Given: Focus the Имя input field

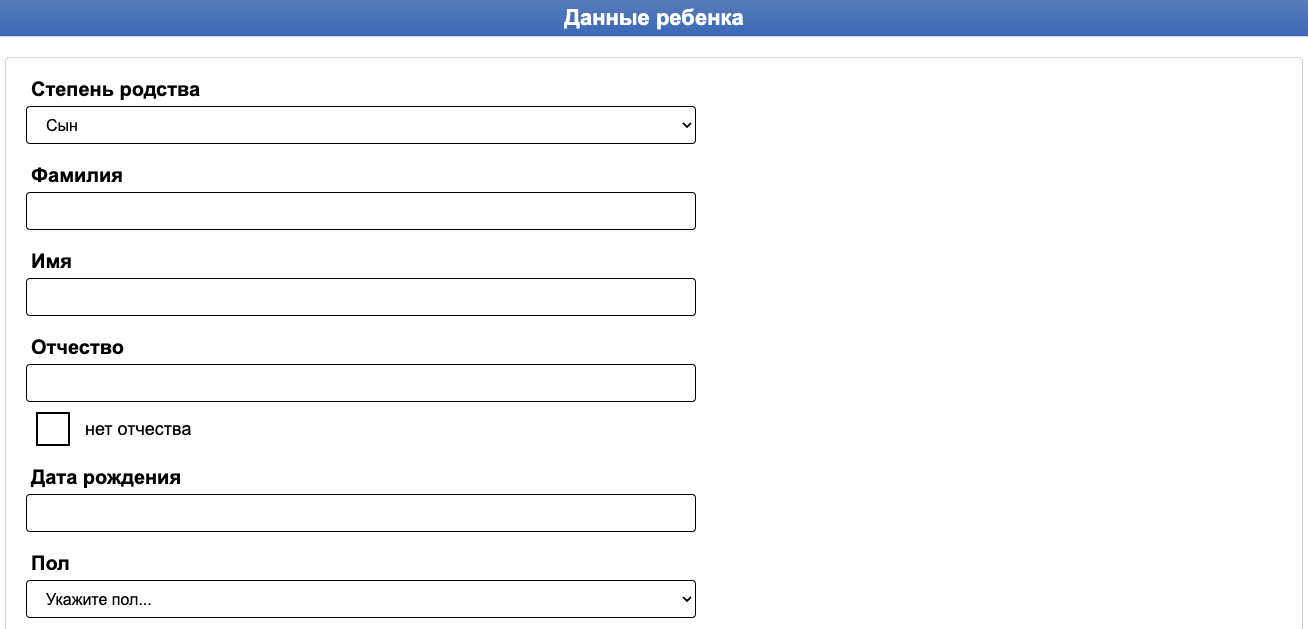Looking at the screenshot, I should click(x=360, y=297).
